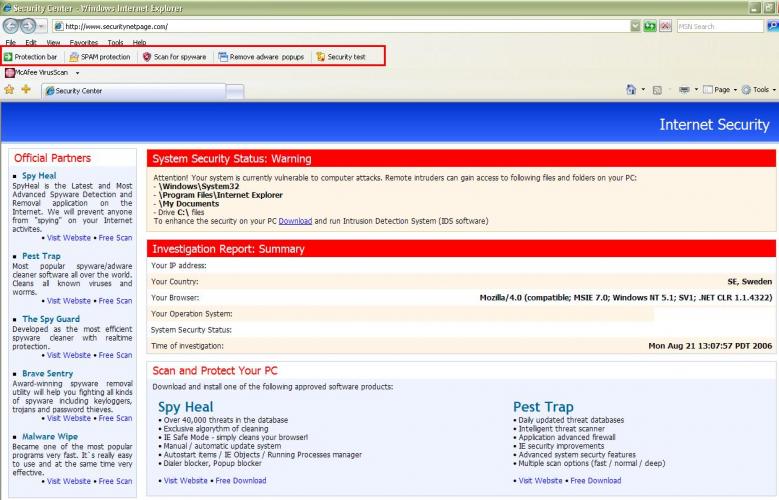Viewport: 779px width, 500px height.
Task: Expand the McAfee VirusScan dropdown arrow
Action: tap(78, 73)
